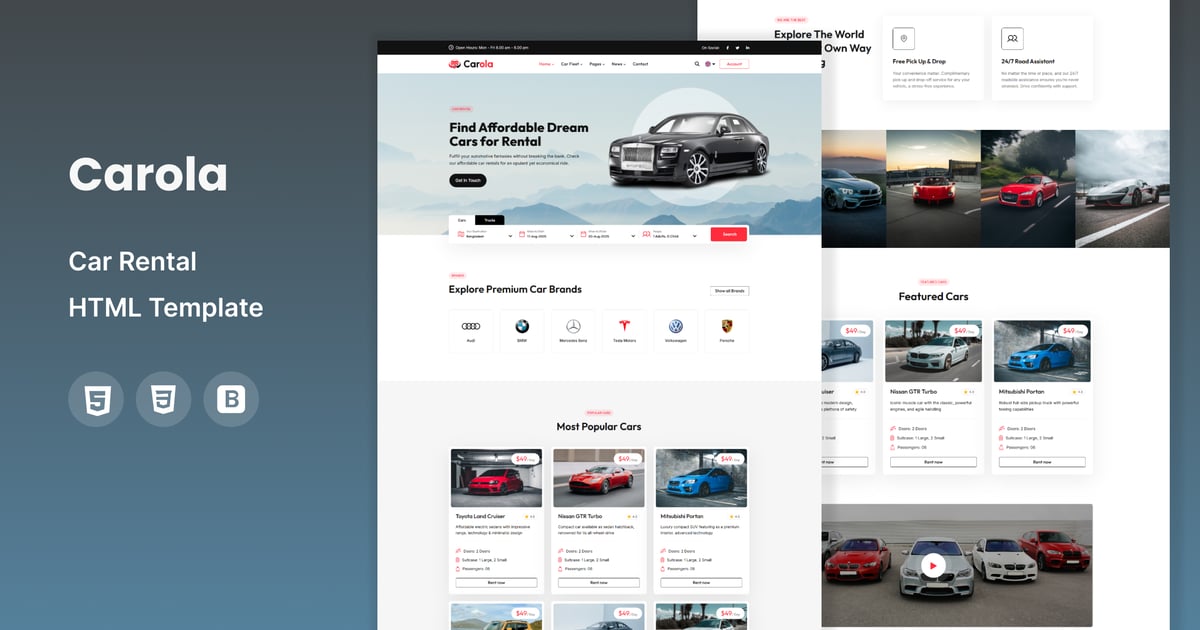Open the people count dropdown in search form
1200x630 pixels.
pos(671,235)
